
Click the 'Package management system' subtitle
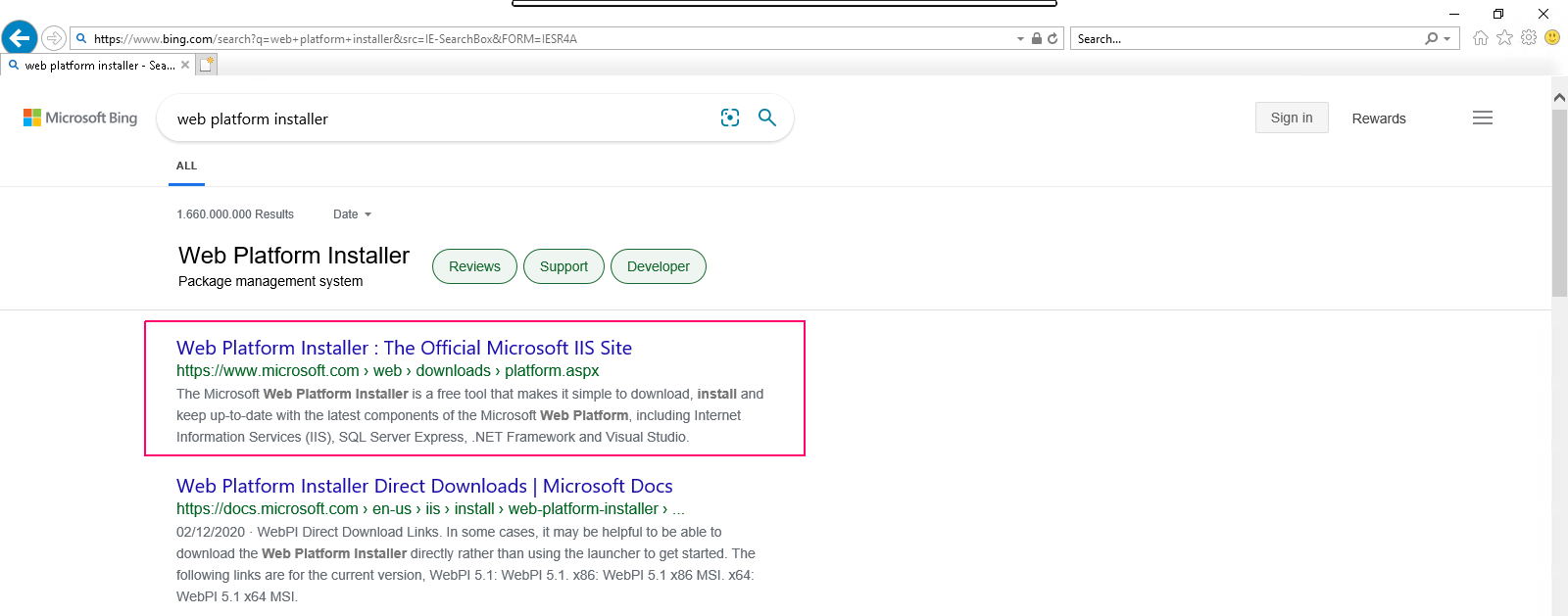coord(270,281)
